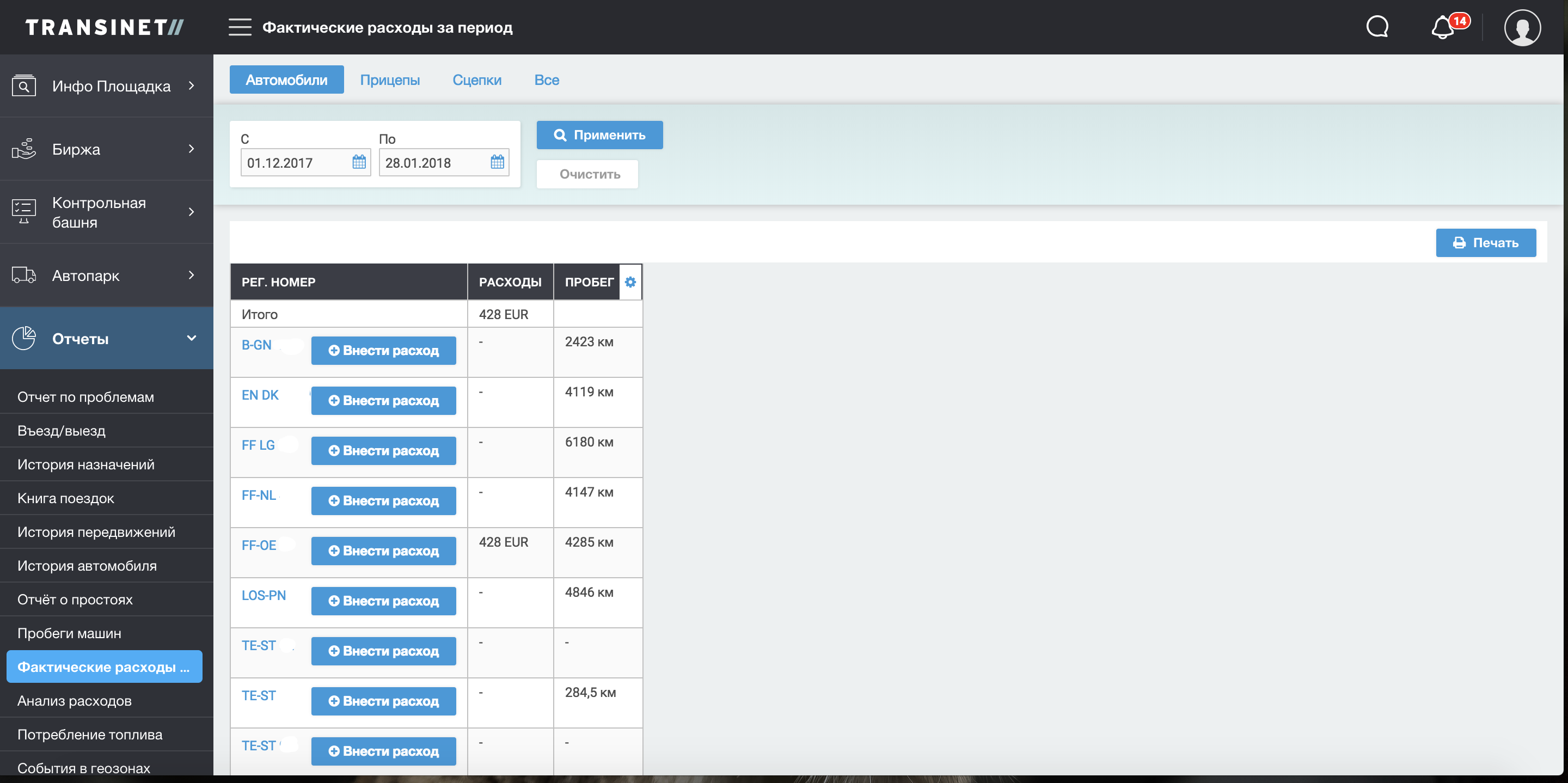Open the chat messages icon
Screen dimensions: 1568x783
(x=1377, y=27)
